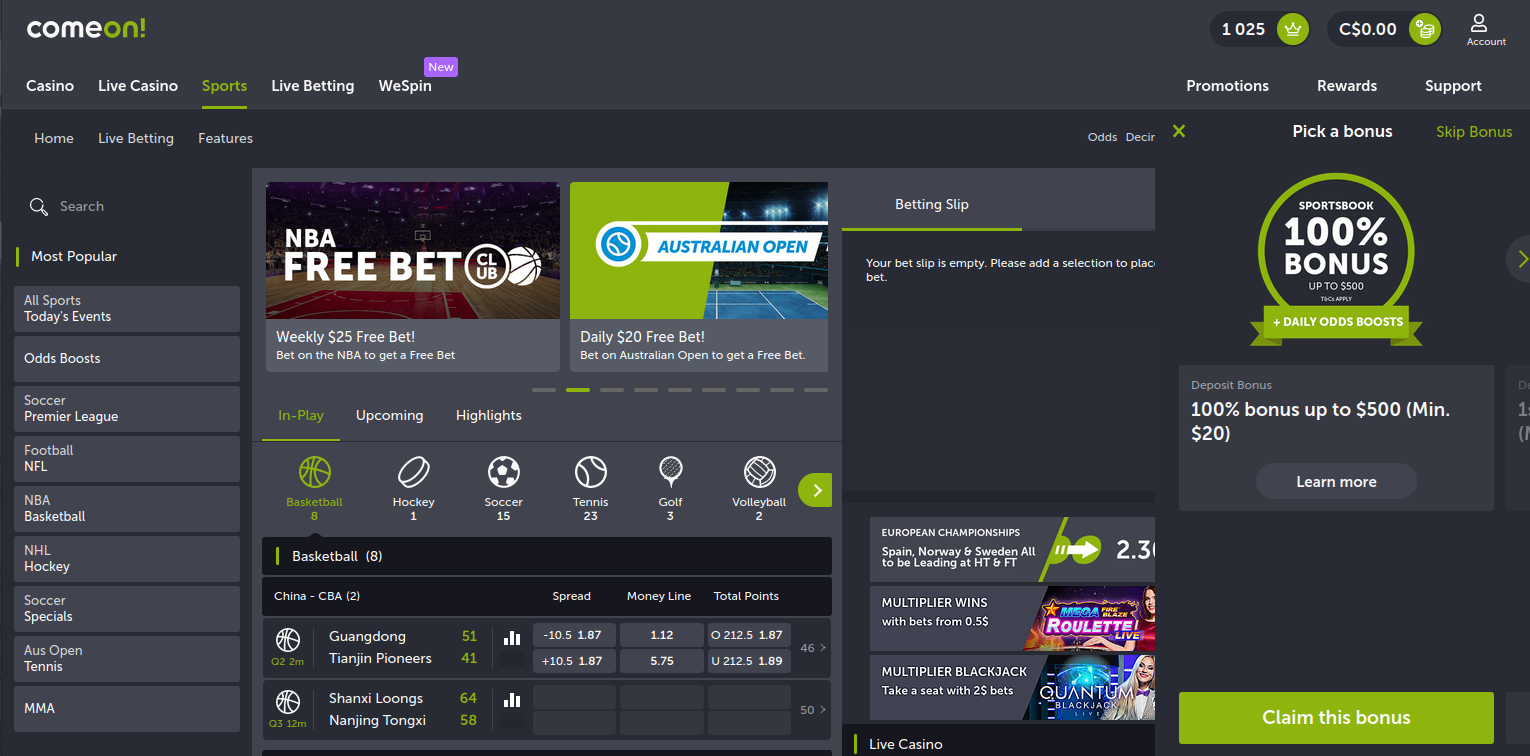Open Odds Boosts in sidebar
This screenshot has width=1530, height=756.
127,359
